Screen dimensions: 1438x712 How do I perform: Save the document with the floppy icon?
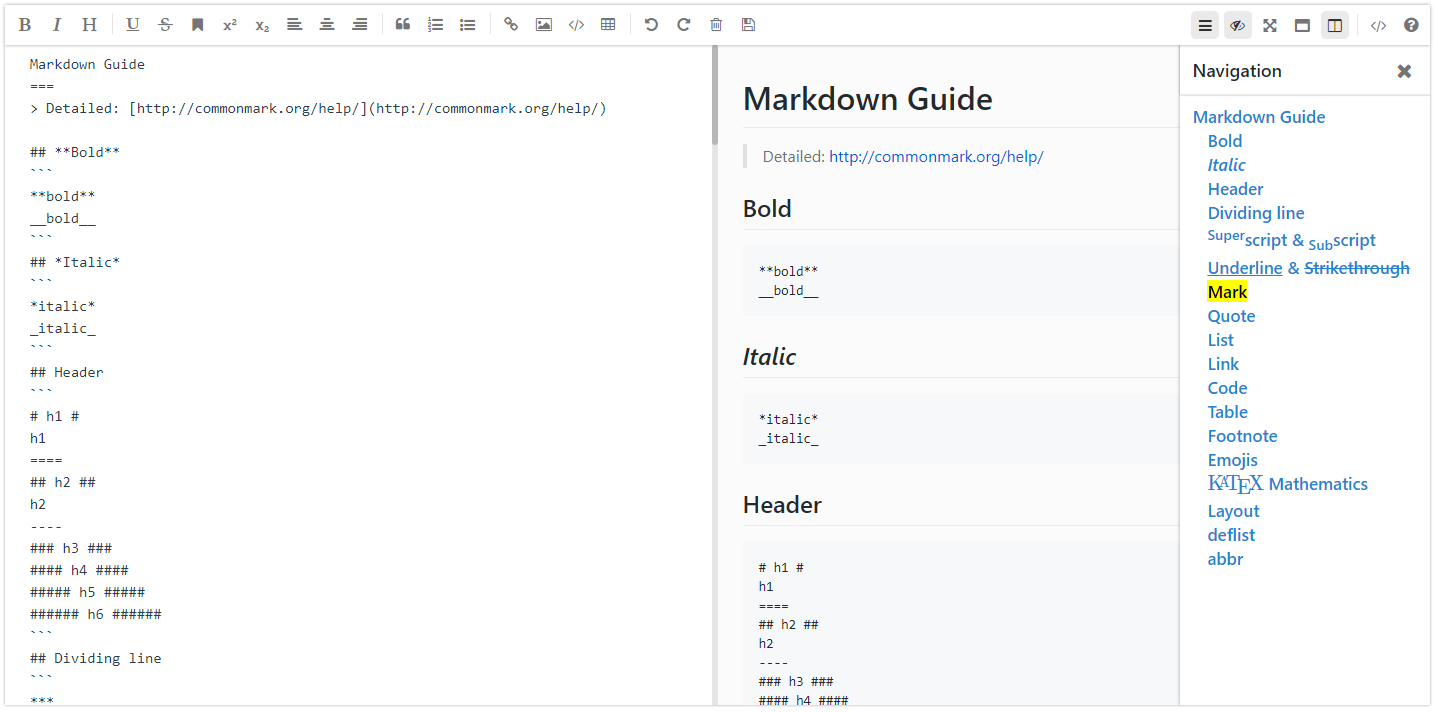click(x=748, y=25)
